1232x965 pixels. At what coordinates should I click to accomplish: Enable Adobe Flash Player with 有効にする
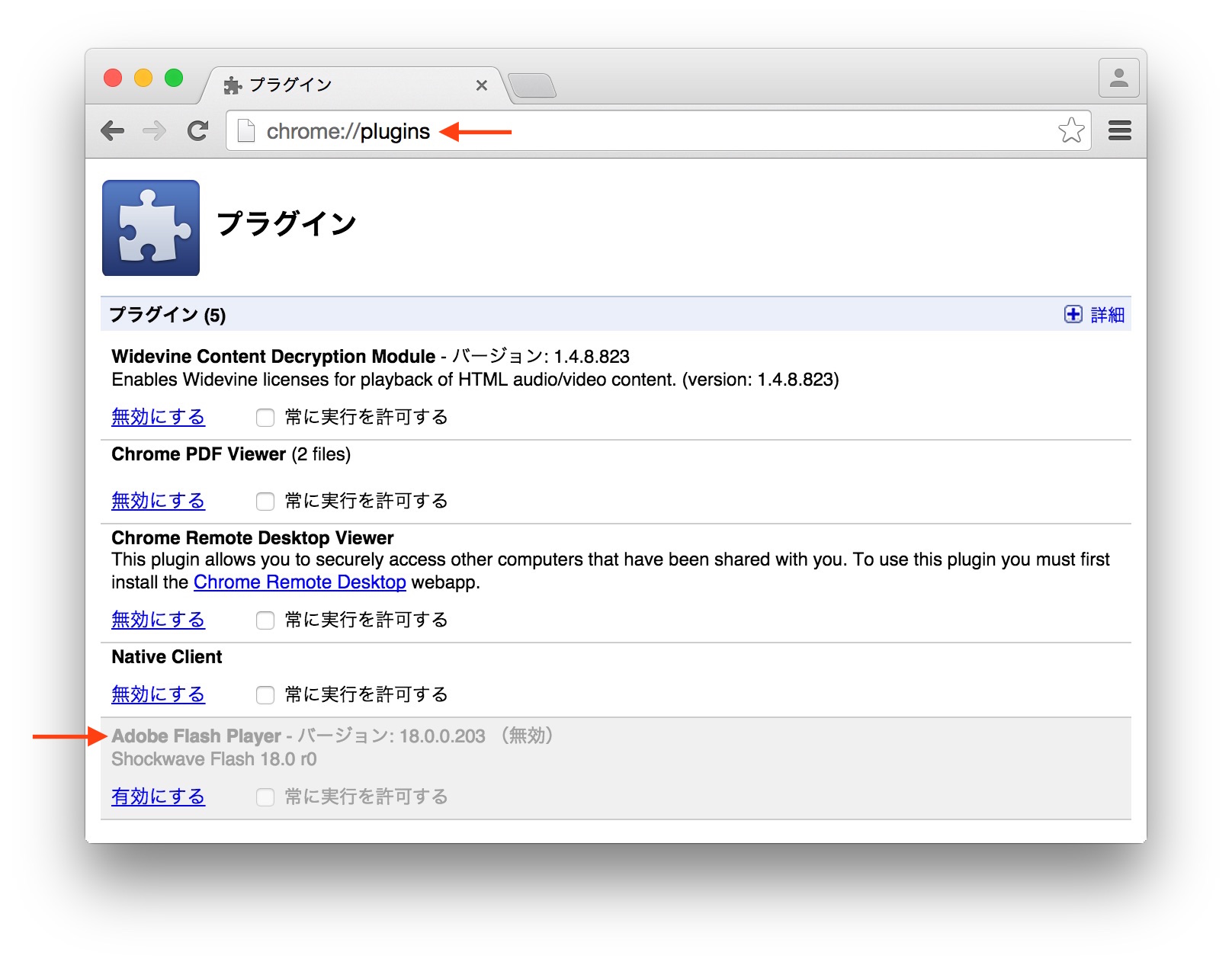(158, 797)
